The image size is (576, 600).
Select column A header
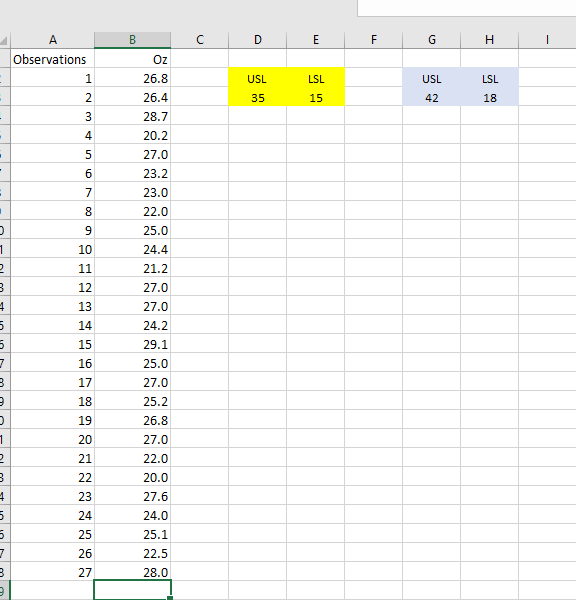coord(52,40)
